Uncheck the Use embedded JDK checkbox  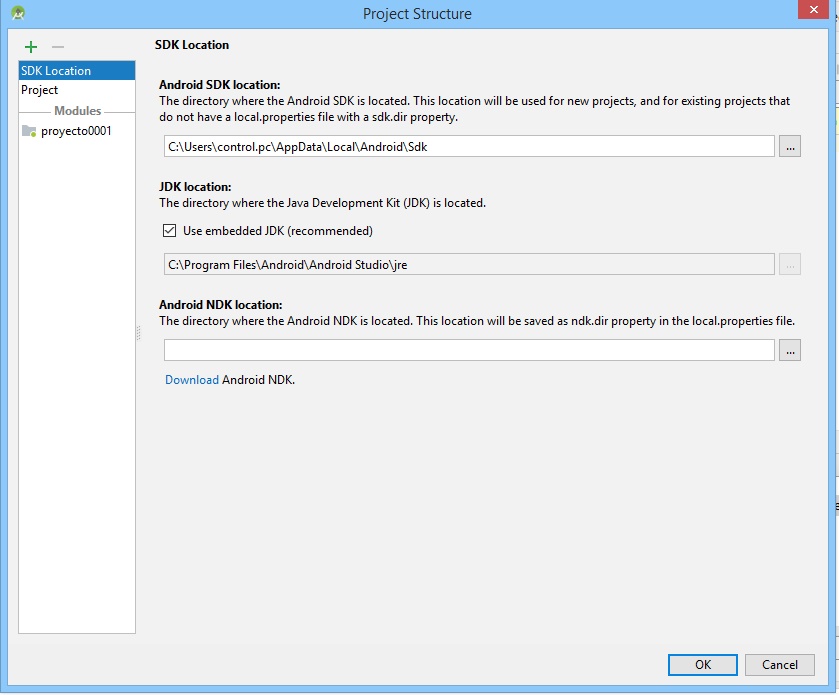click(x=170, y=231)
